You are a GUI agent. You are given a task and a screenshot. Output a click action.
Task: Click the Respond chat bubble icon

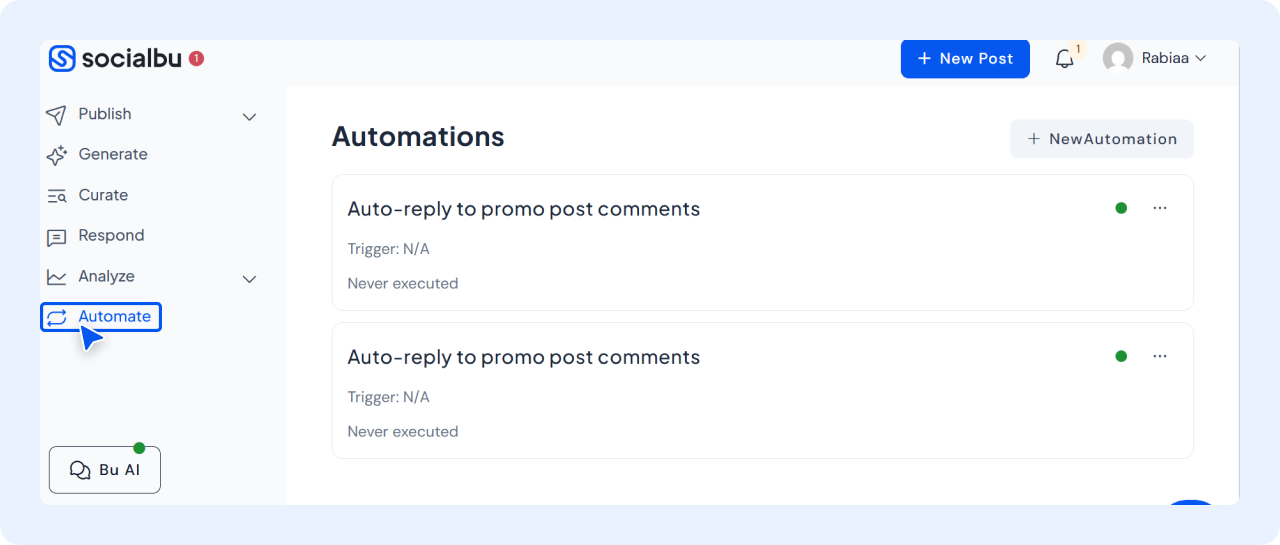[x=57, y=237]
